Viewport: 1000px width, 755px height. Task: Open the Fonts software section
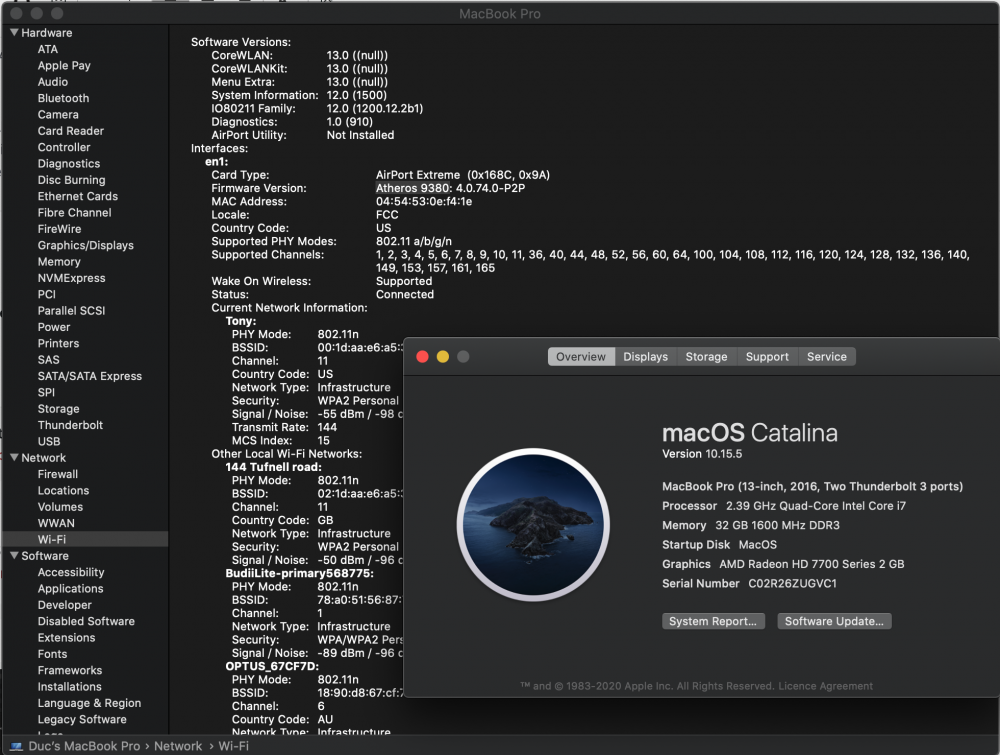[x=51, y=653]
